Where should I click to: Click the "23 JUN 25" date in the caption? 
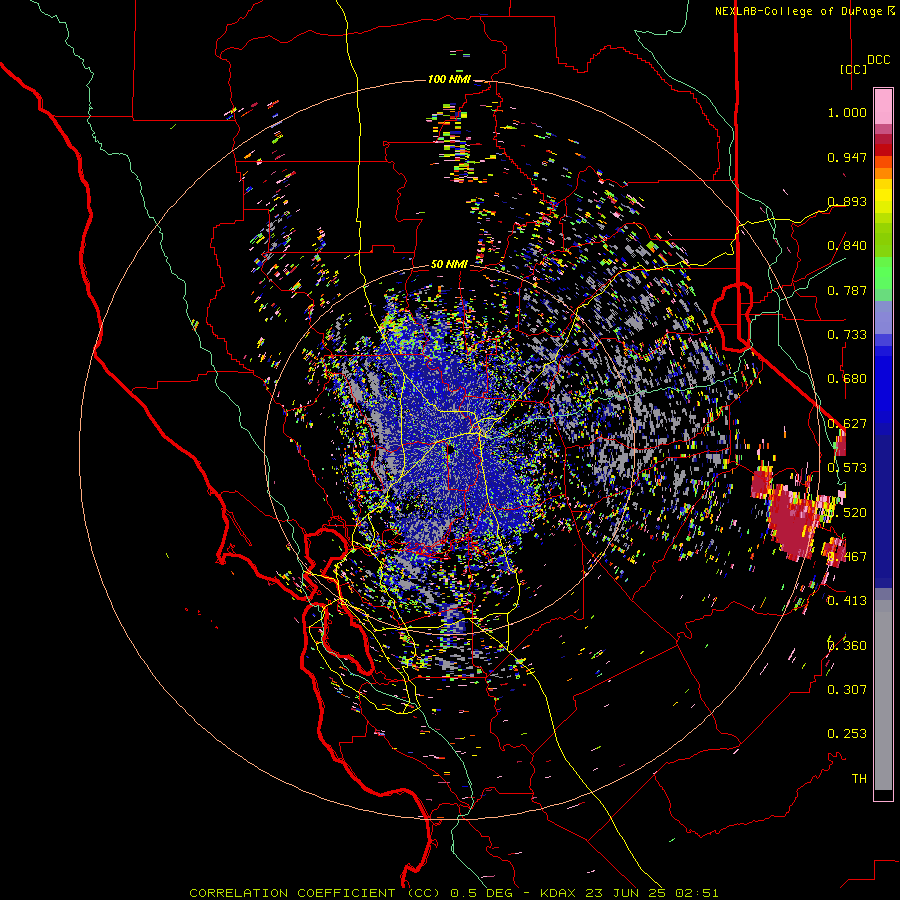626,893
